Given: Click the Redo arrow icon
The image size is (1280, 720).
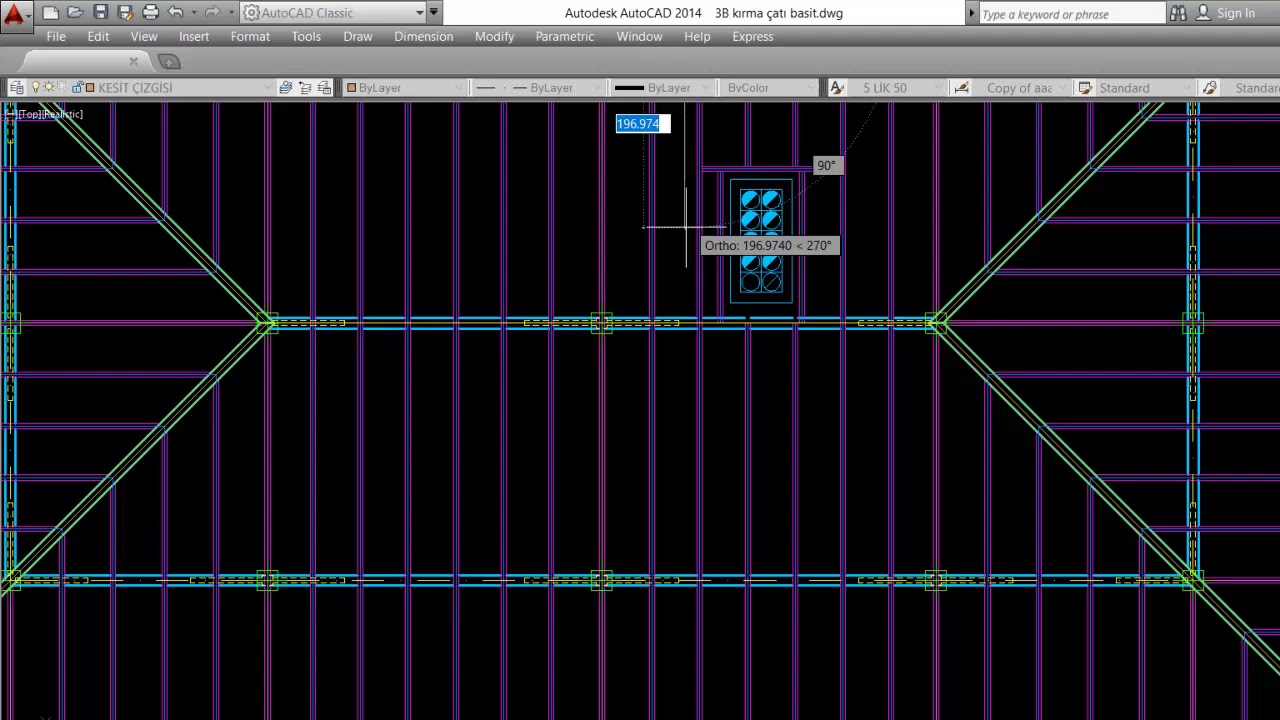Looking at the screenshot, I should (212, 13).
